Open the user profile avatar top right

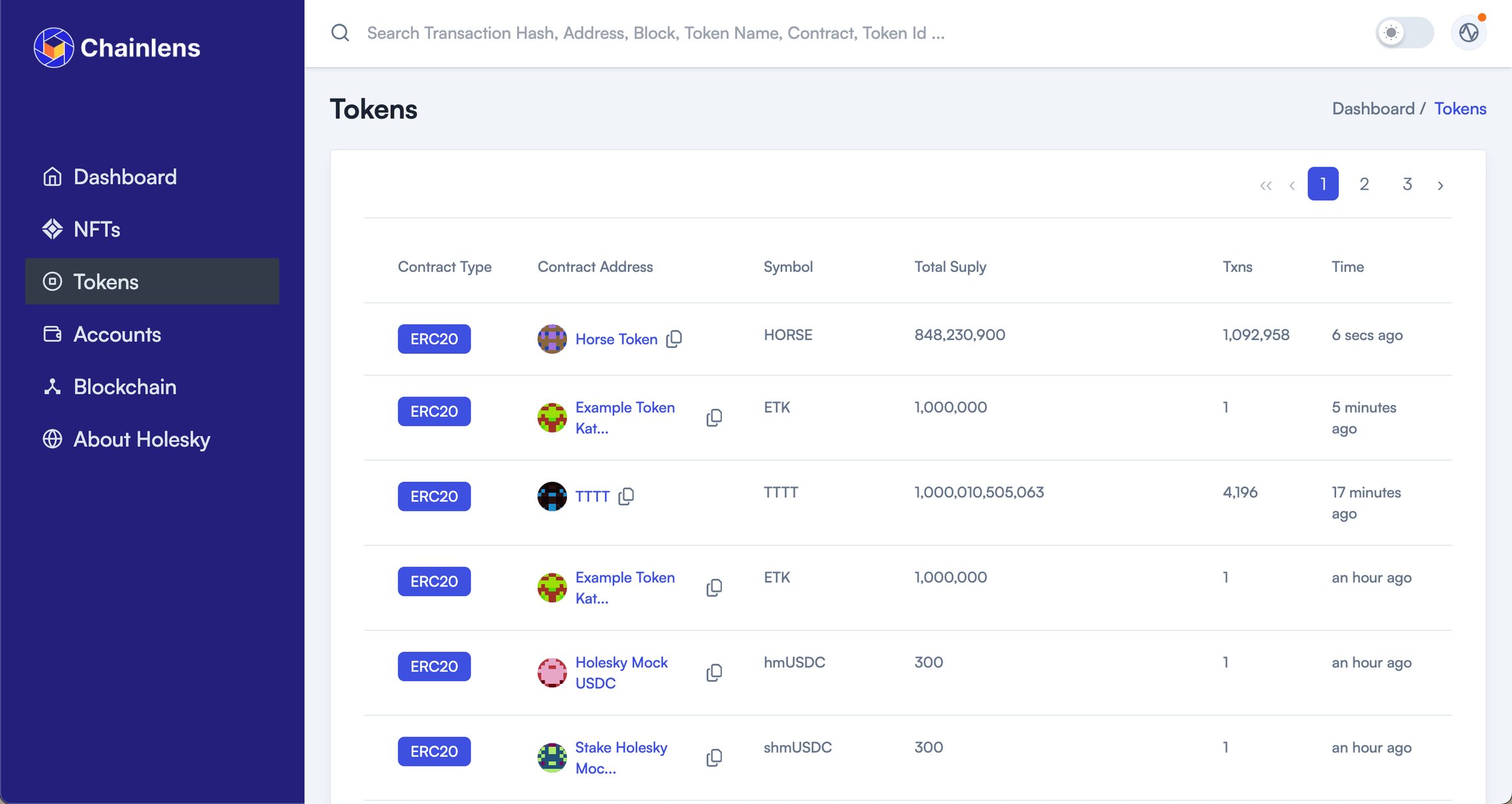pos(1467,32)
